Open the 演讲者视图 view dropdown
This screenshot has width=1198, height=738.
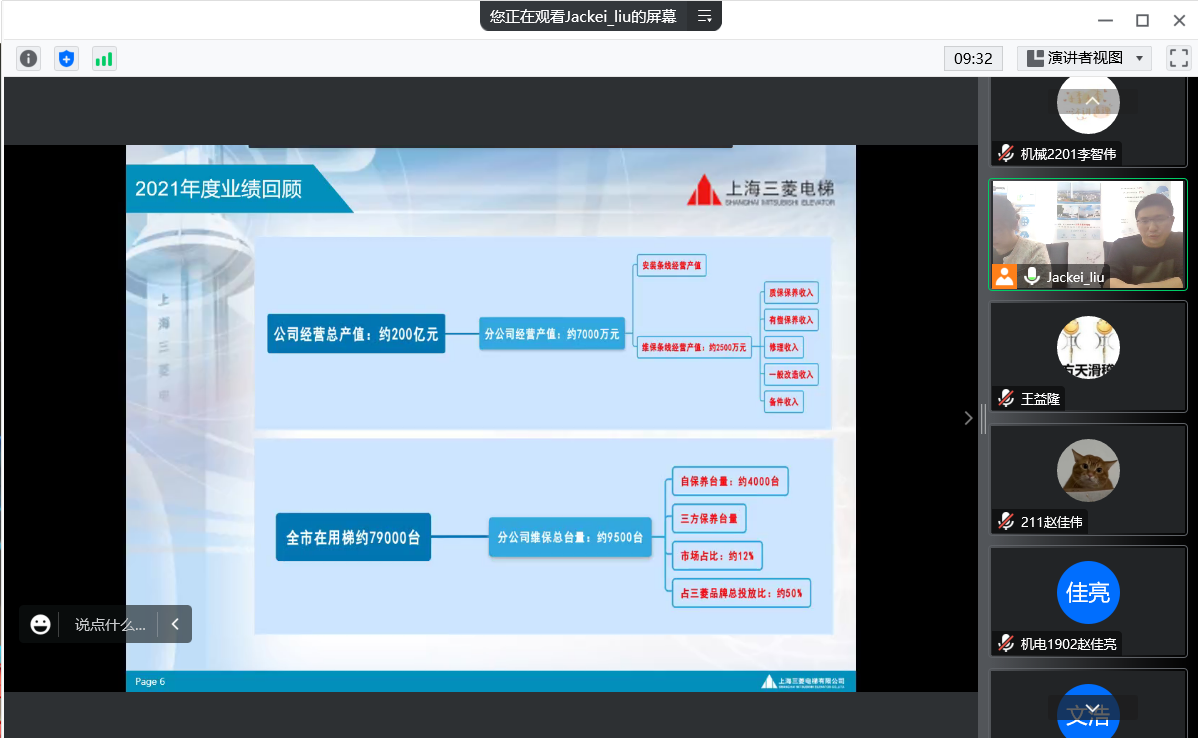point(1084,58)
